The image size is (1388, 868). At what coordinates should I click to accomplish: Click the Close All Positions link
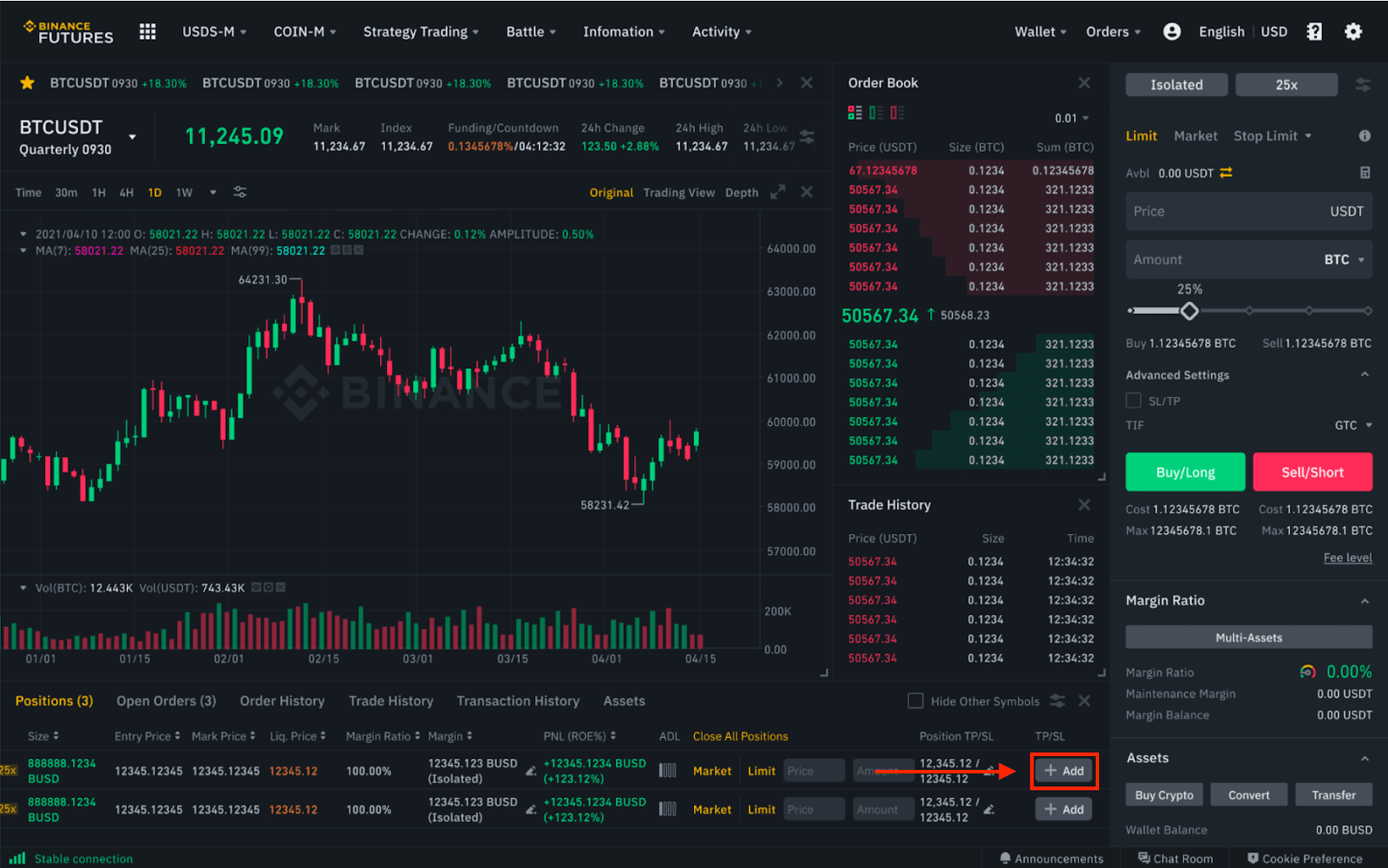click(x=740, y=735)
